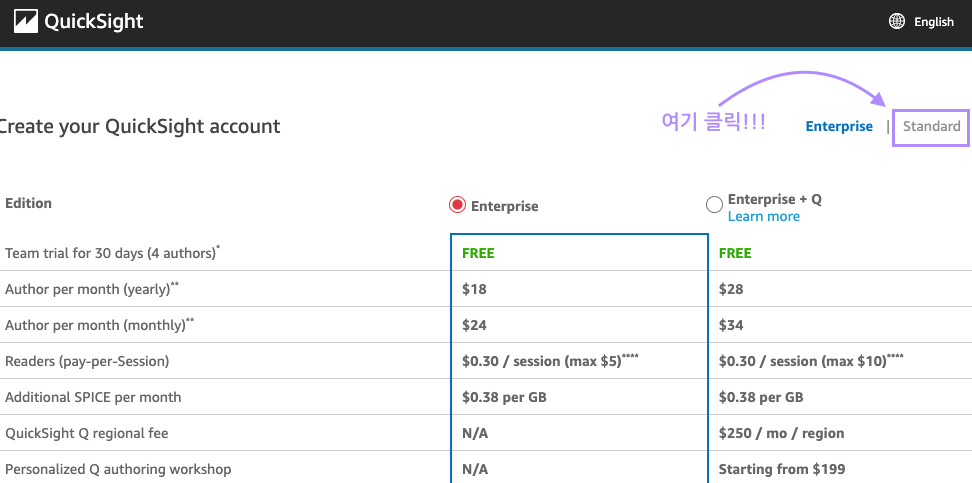Click the $0.30 / session (max $5) cell
Image resolution: width=972 pixels, height=483 pixels.
pyautogui.click(x=550, y=361)
